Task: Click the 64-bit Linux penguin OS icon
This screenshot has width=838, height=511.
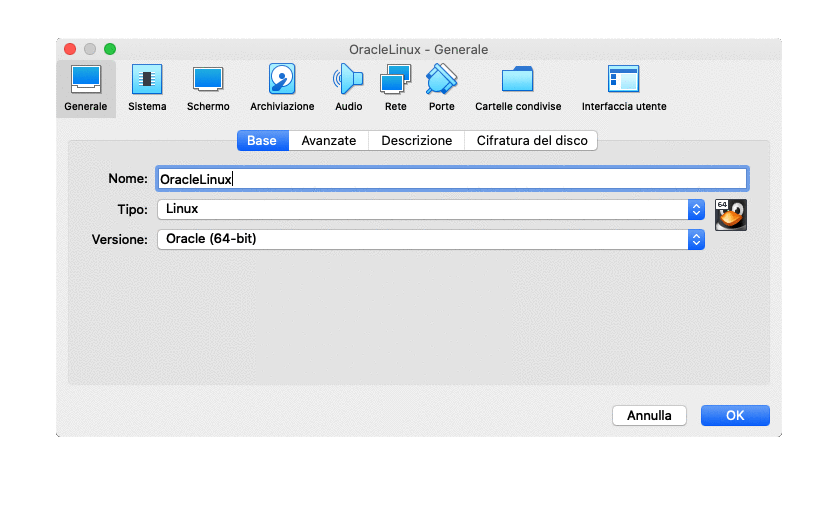Action: point(731,215)
